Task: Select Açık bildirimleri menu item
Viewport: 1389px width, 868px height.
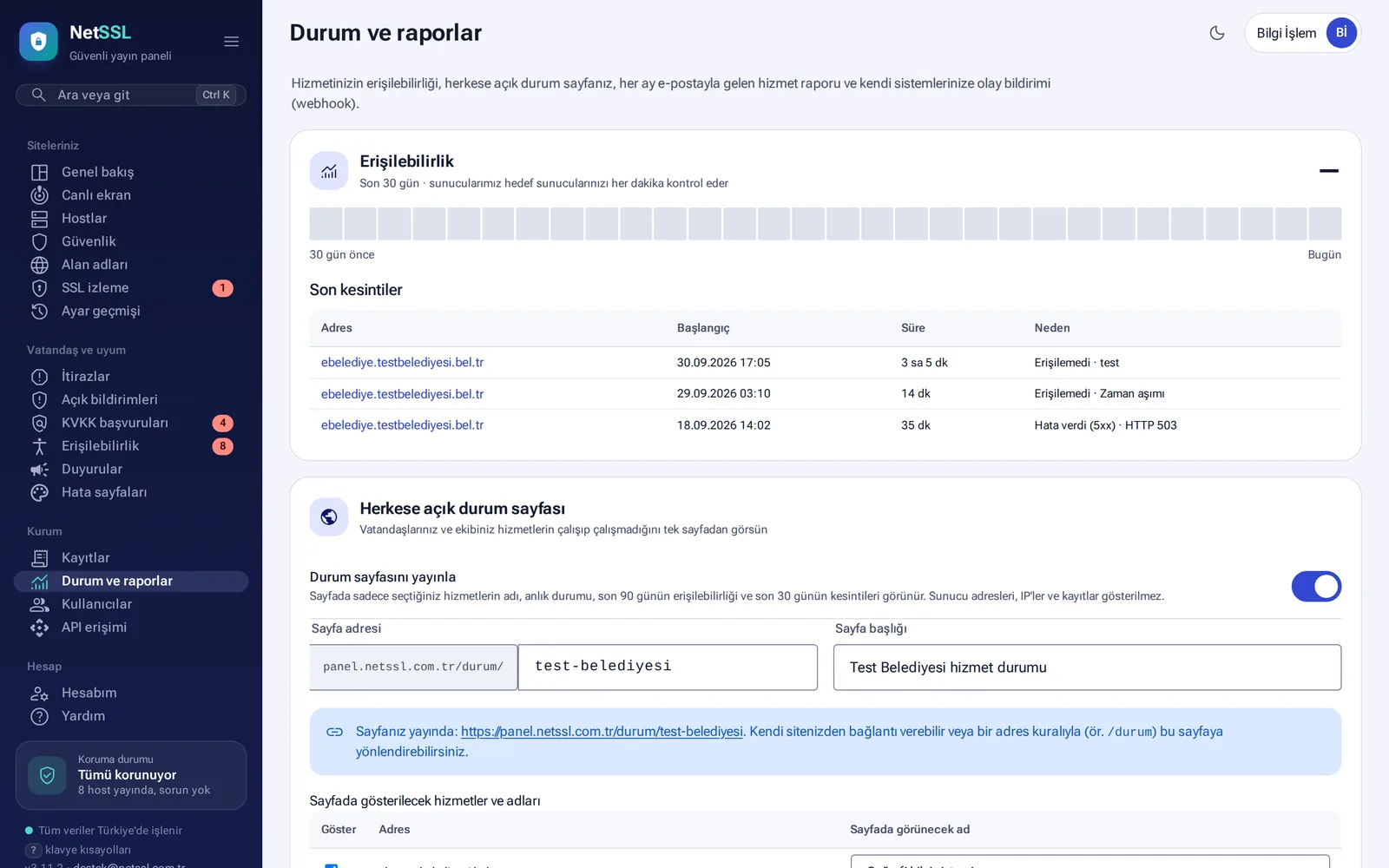Action: (x=131, y=400)
